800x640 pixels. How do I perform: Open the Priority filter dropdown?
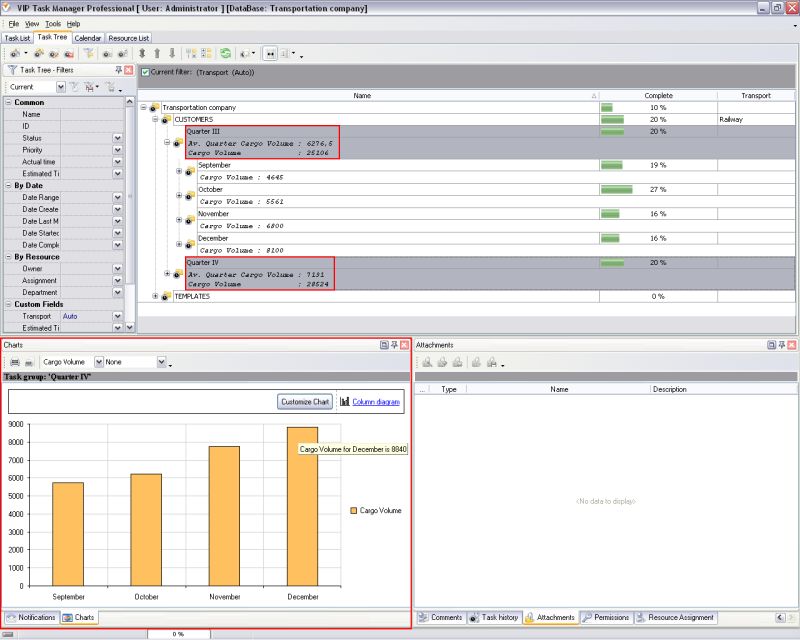pos(118,150)
